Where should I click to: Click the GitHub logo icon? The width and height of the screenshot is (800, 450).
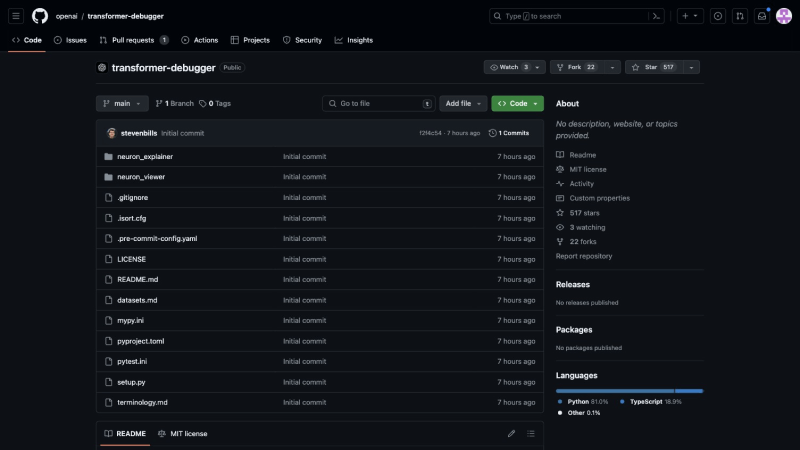click(40, 16)
